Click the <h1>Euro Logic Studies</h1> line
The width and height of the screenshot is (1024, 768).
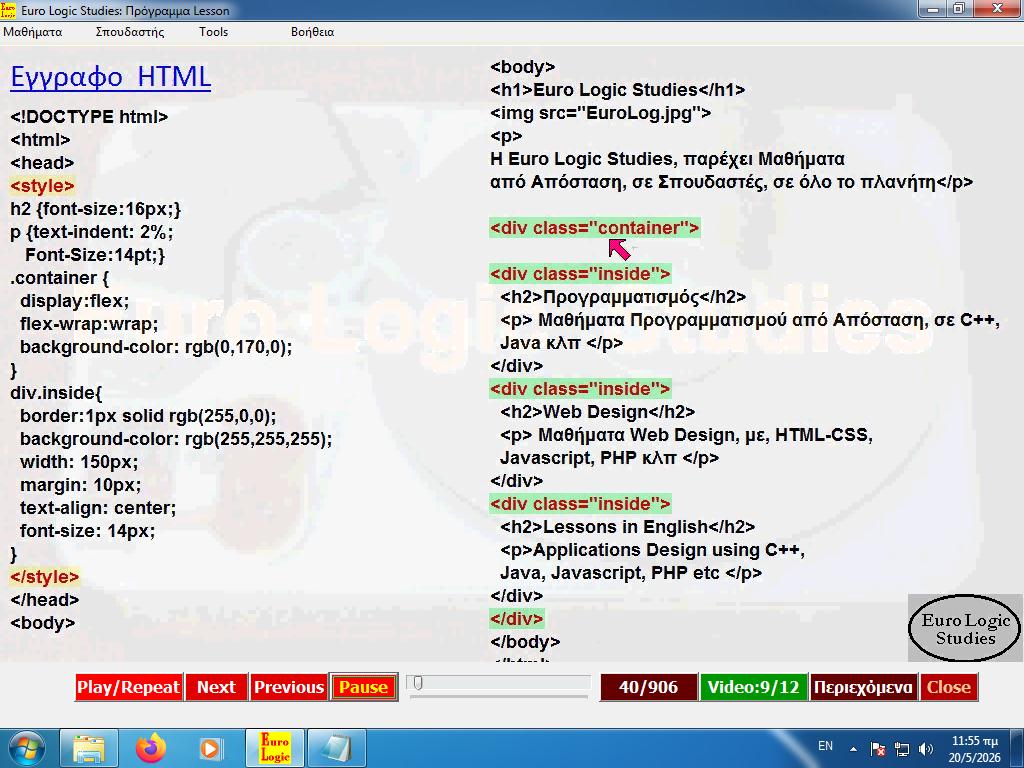[618, 89]
